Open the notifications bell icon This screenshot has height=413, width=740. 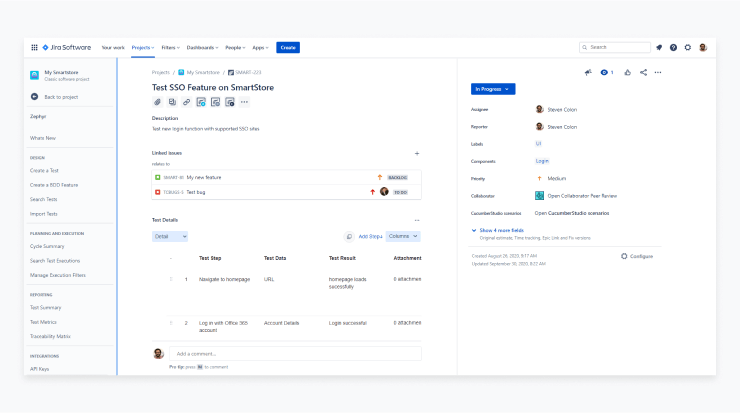click(x=659, y=47)
